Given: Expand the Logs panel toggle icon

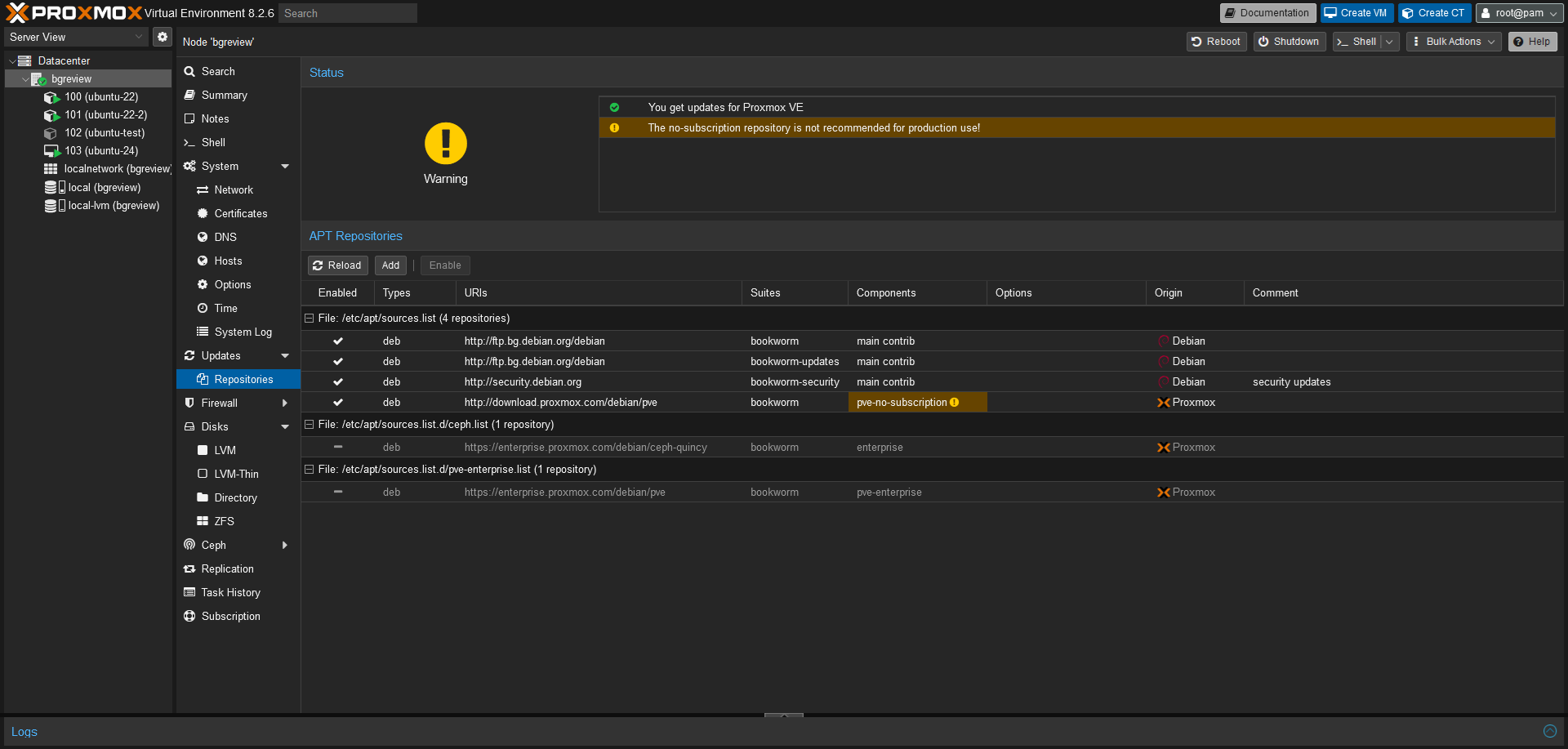Looking at the screenshot, I should (x=1549, y=732).
